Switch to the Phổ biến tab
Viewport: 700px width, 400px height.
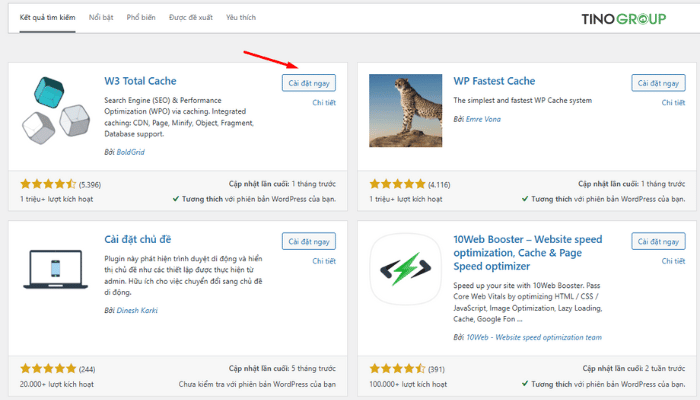coord(141,17)
